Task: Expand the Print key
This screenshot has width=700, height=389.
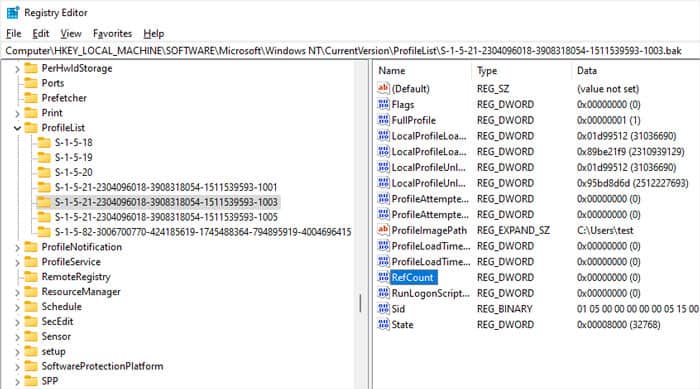Action: [17, 114]
